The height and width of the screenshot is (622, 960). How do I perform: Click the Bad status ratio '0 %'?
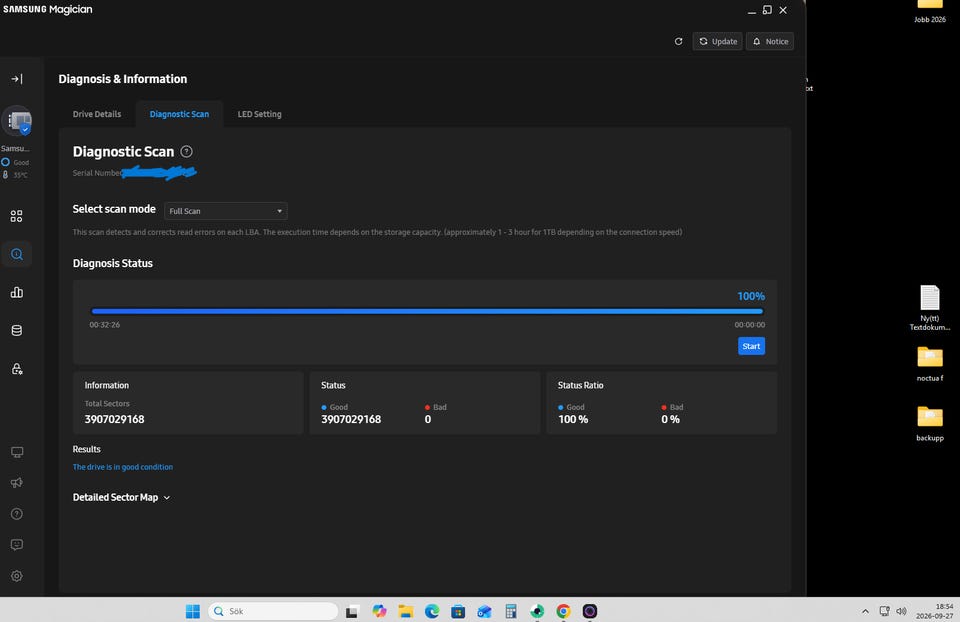670,419
